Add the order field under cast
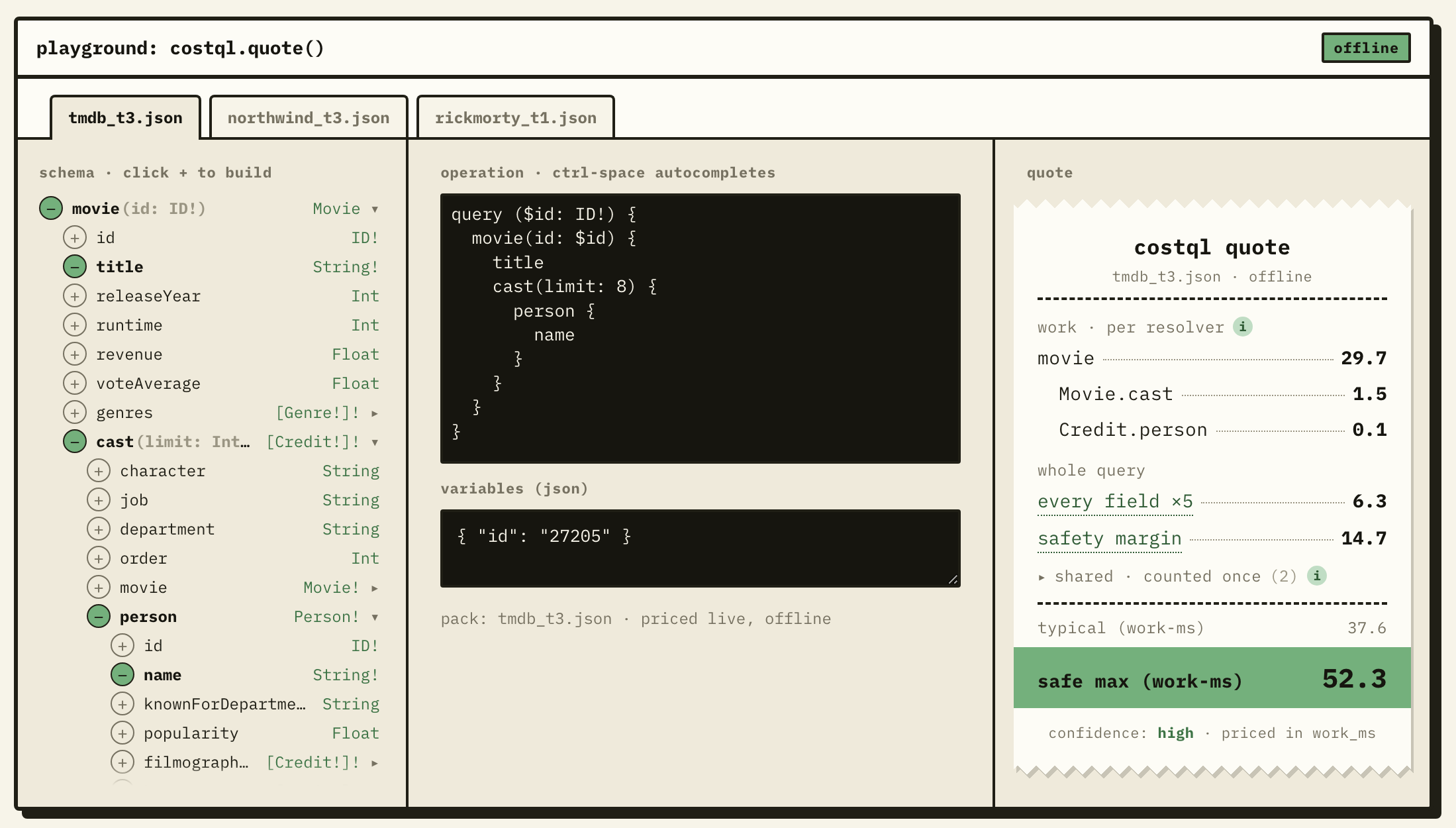The height and width of the screenshot is (828, 1456). point(99,558)
